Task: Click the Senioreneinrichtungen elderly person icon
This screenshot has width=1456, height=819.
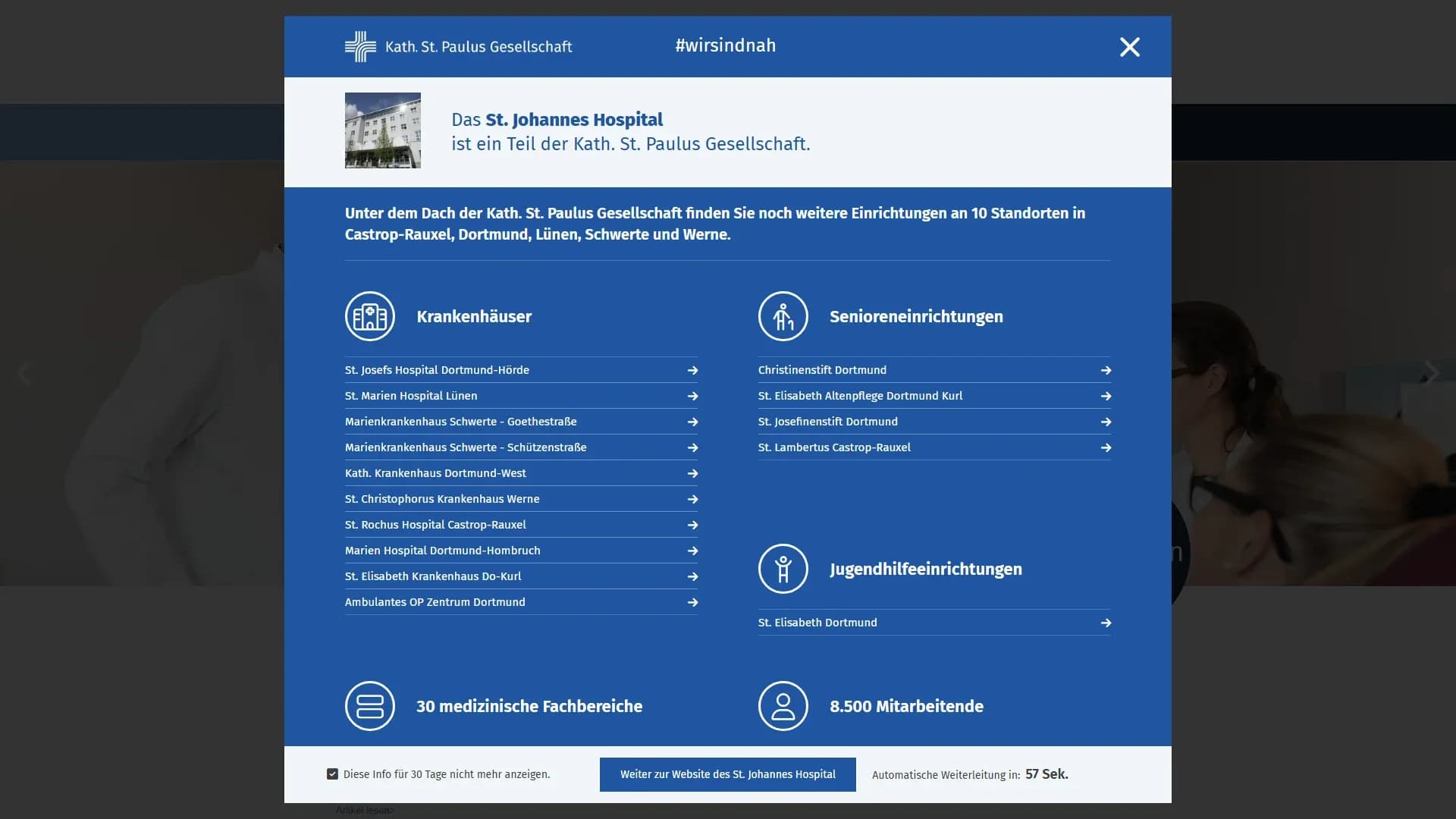Action: pos(783,316)
